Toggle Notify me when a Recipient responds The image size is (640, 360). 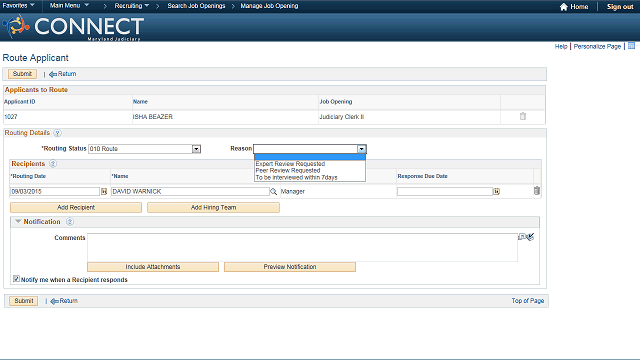[x=16, y=279]
